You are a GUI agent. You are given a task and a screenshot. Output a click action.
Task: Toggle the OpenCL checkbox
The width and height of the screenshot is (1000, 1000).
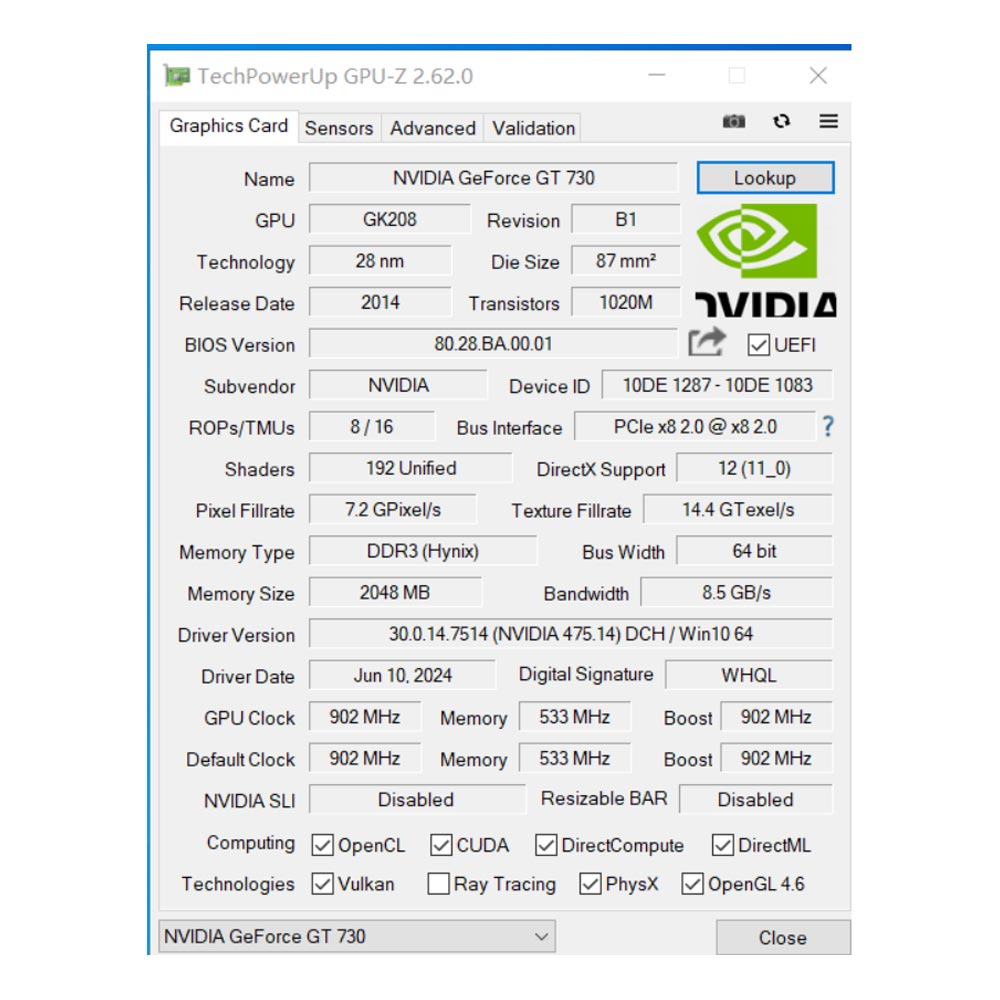[x=322, y=845]
